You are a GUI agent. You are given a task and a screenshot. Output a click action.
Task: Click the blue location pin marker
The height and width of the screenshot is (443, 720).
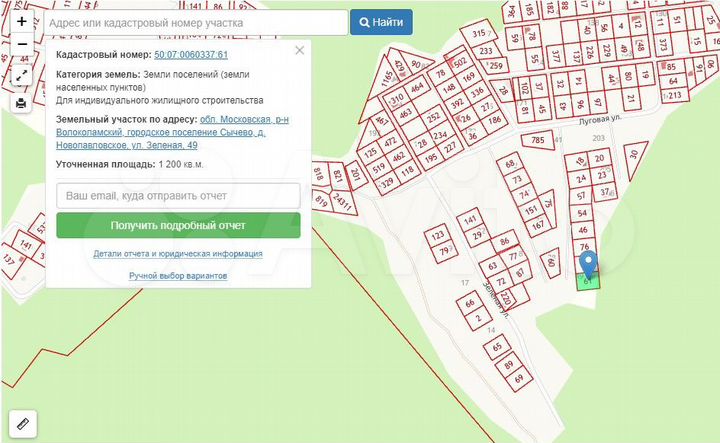click(x=588, y=264)
